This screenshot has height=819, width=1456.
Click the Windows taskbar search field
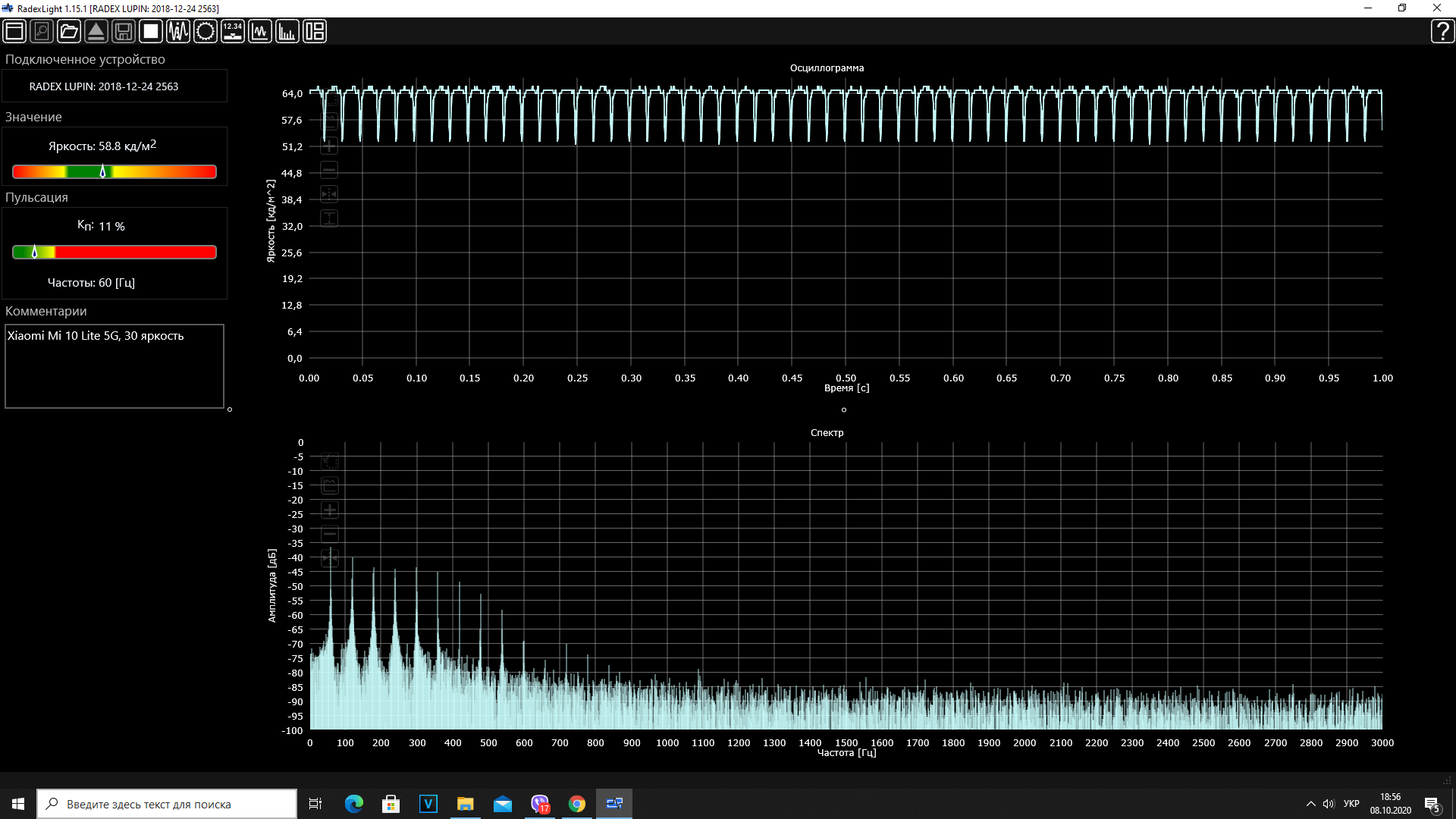coord(167,804)
